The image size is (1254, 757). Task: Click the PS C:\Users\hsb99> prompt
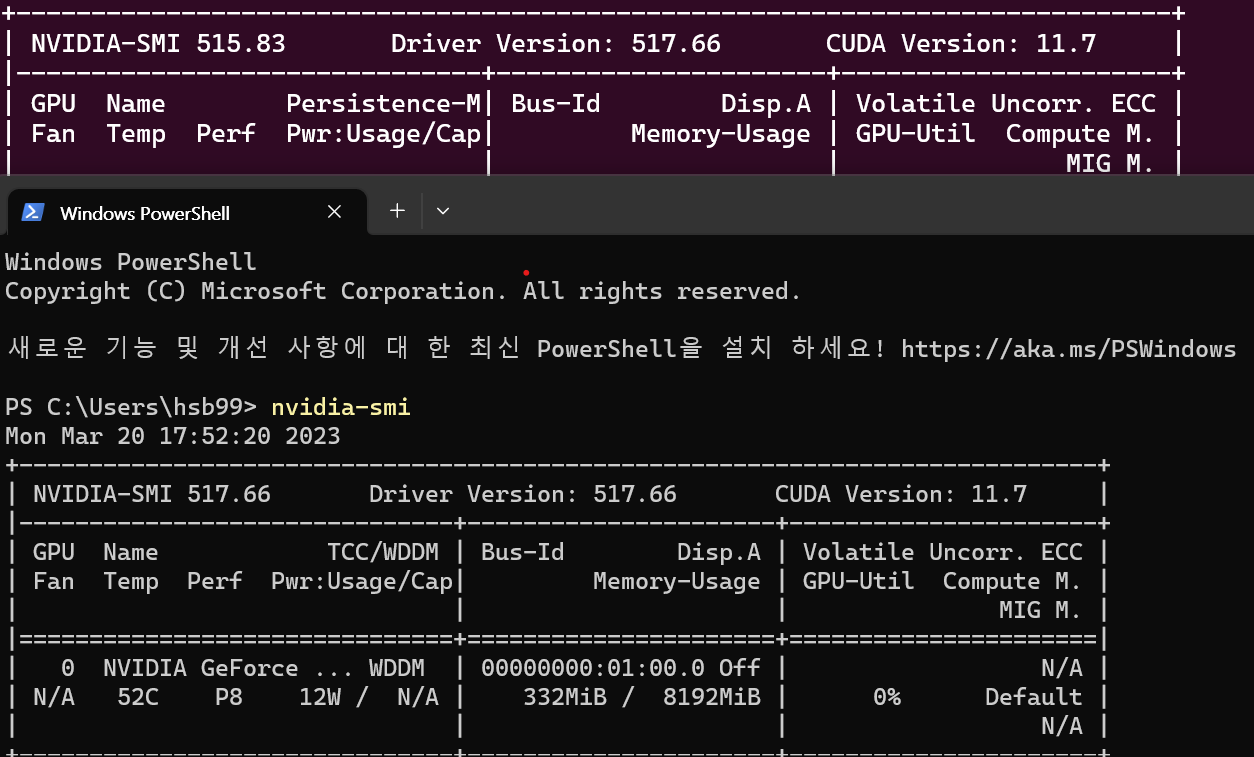pyautogui.click(x=132, y=408)
